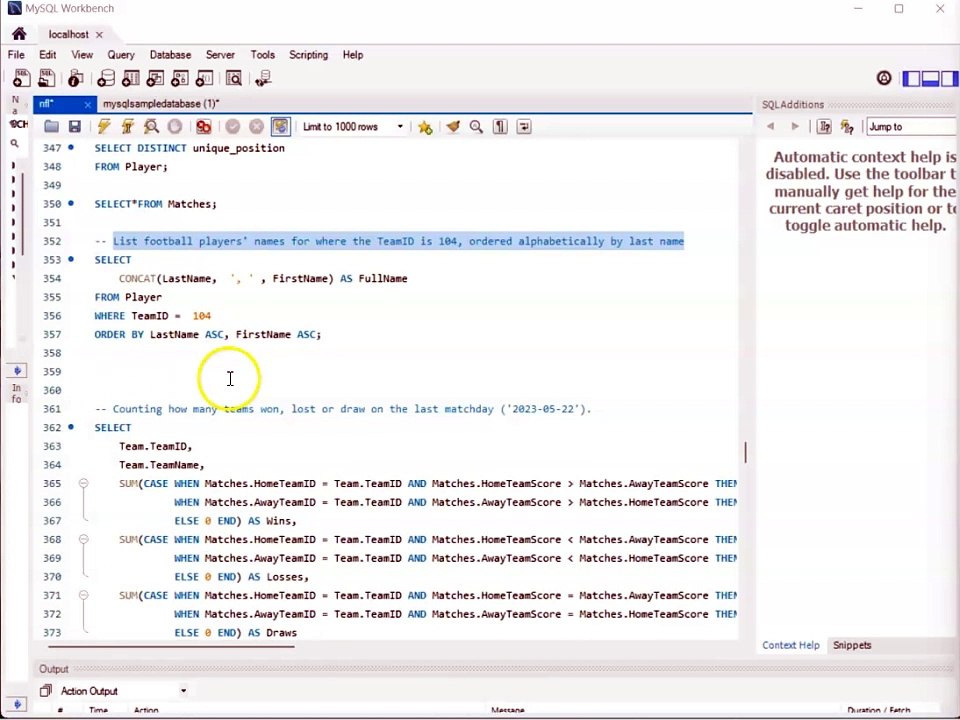Commit the current transaction
Image resolution: width=960 pixels, height=720 pixels.
(233, 127)
